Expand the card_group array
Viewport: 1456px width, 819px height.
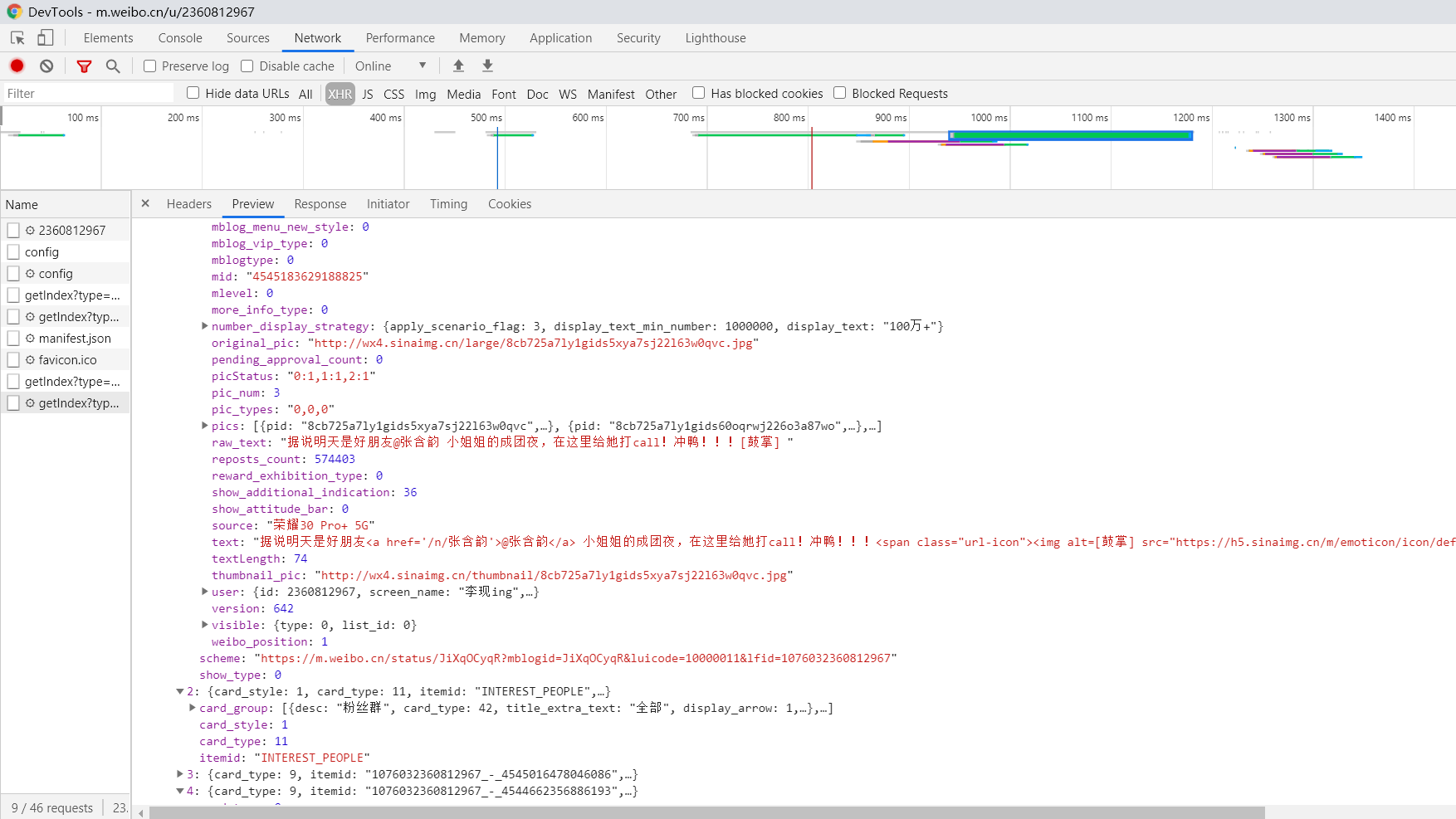coord(192,708)
